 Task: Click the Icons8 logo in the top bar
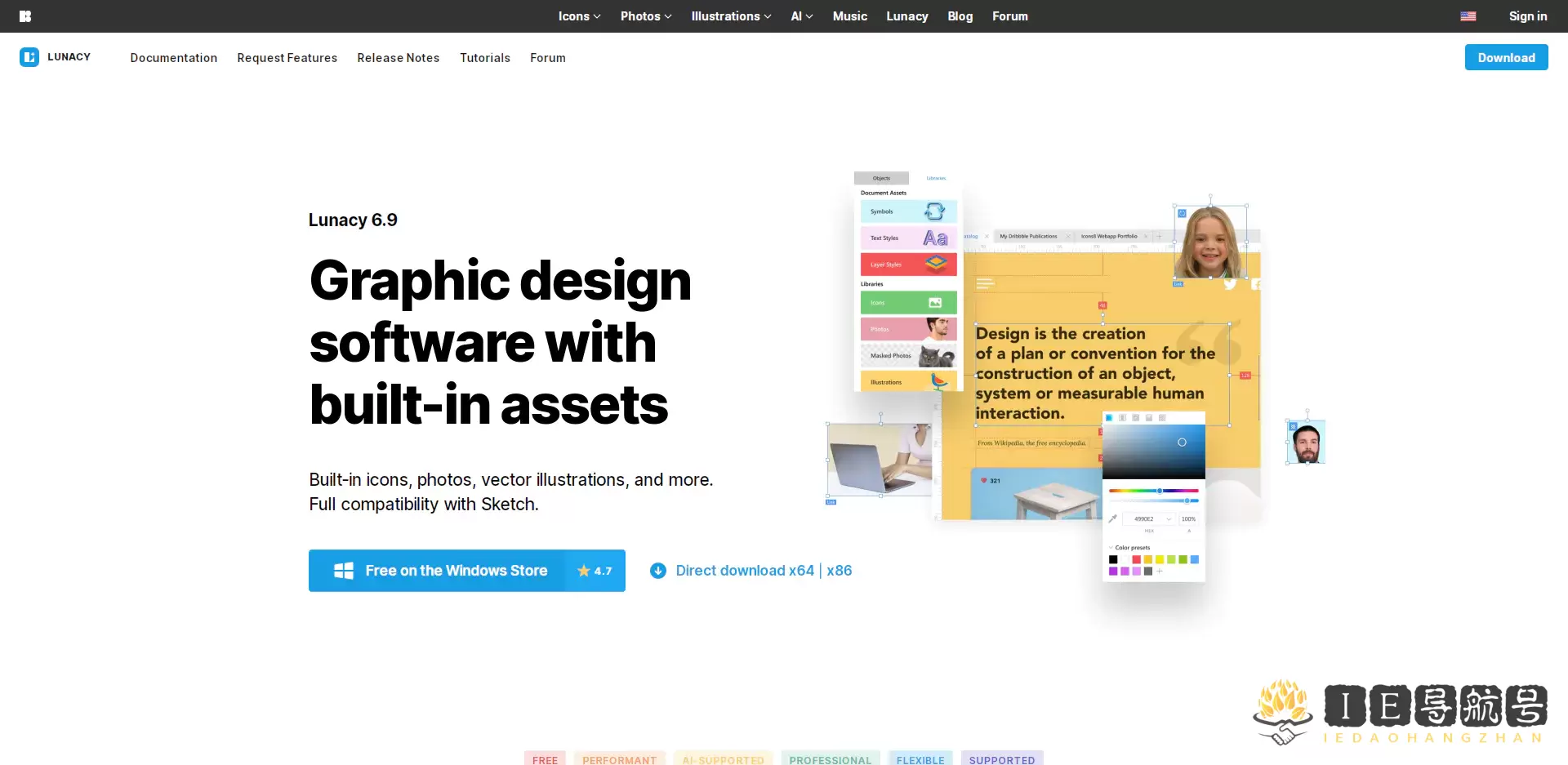(x=25, y=16)
